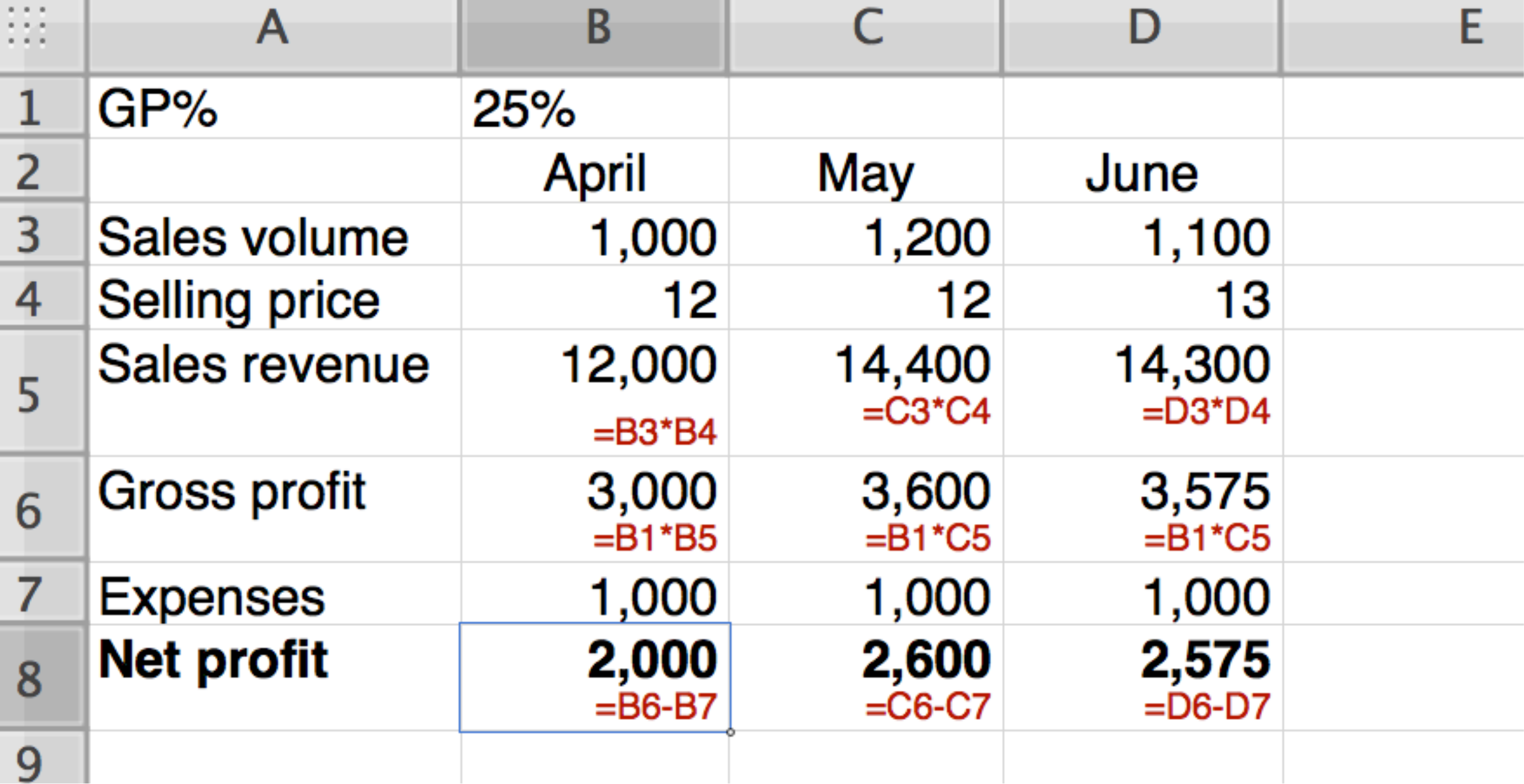1524x784 pixels.
Task: Select May net profit 2,600
Action: tap(866, 678)
